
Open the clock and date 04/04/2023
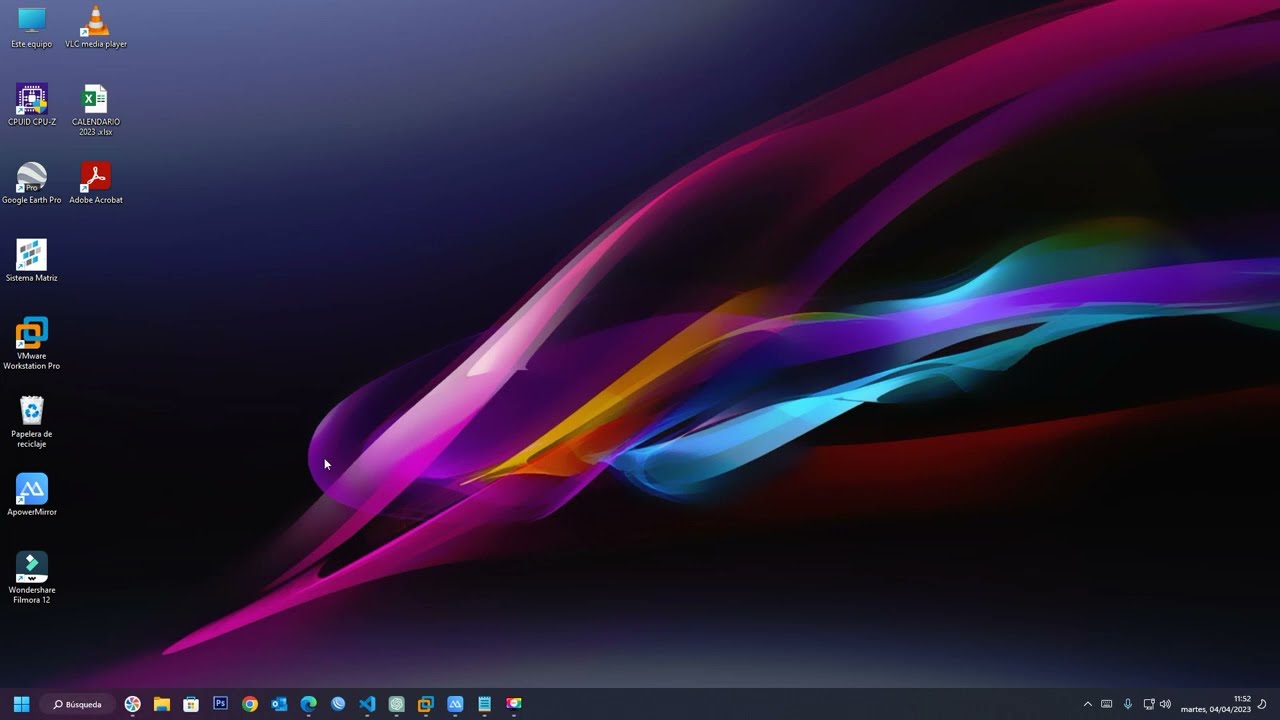click(1215, 704)
